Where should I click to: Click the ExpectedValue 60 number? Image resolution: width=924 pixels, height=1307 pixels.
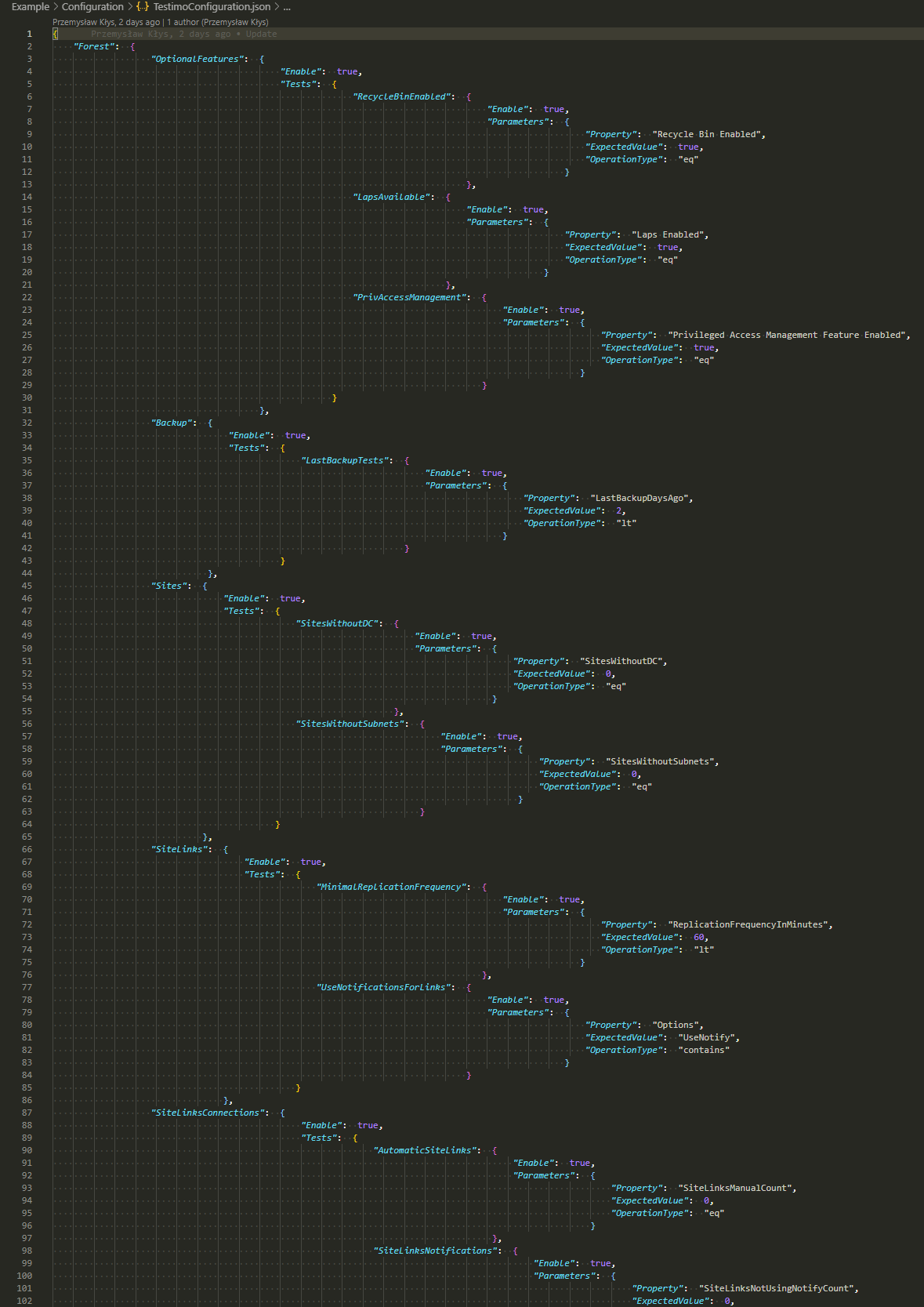click(699, 937)
